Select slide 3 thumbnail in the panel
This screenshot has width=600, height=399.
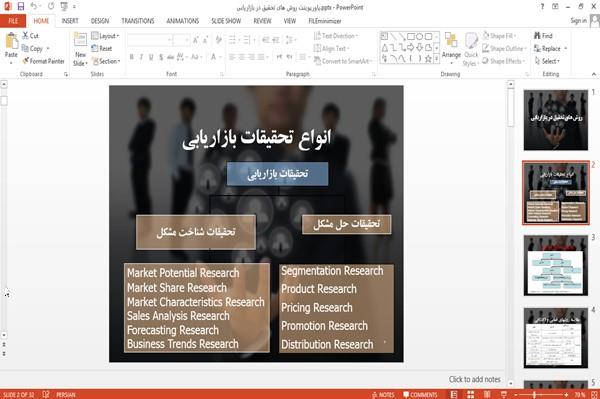click(x=556, y=265)
